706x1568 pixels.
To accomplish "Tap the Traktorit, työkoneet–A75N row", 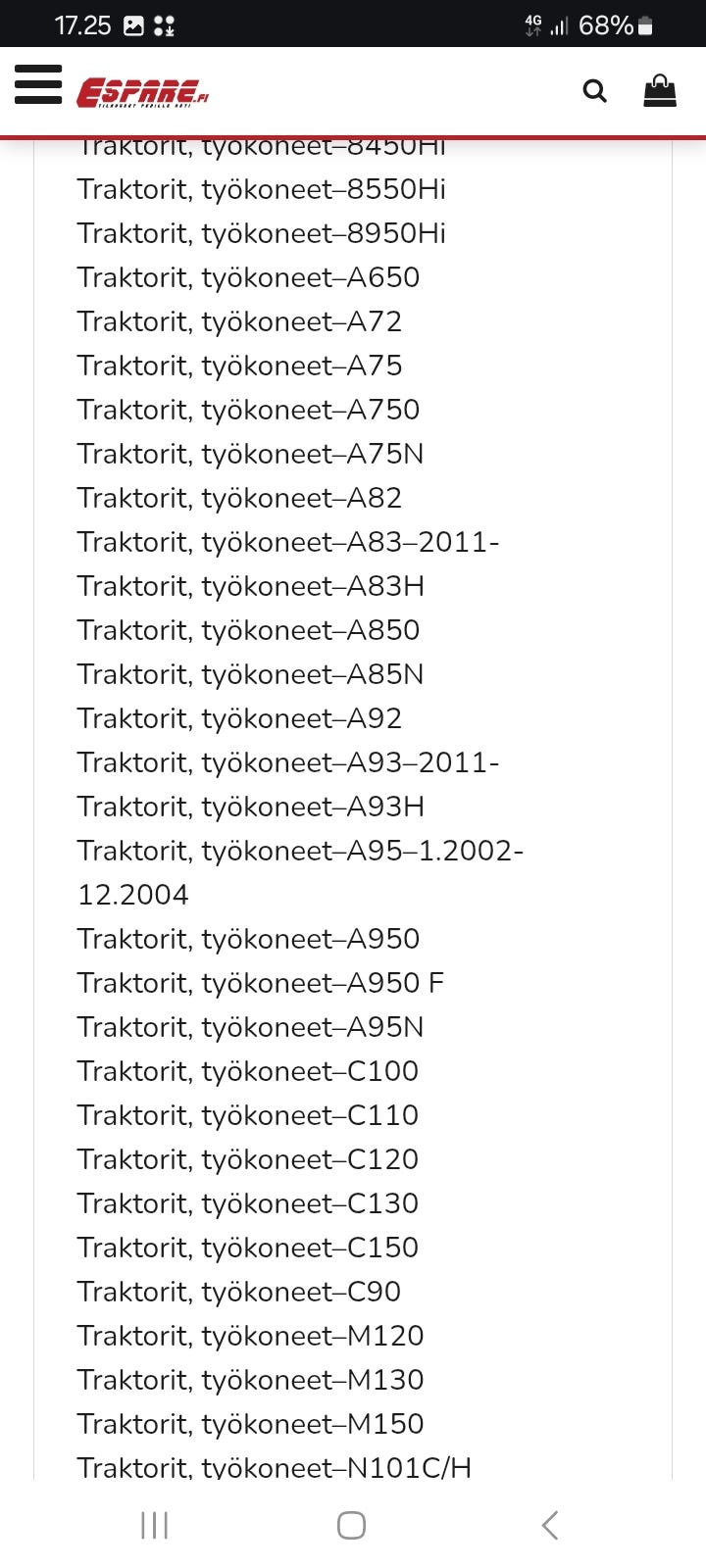I will [x=250, y=454].
